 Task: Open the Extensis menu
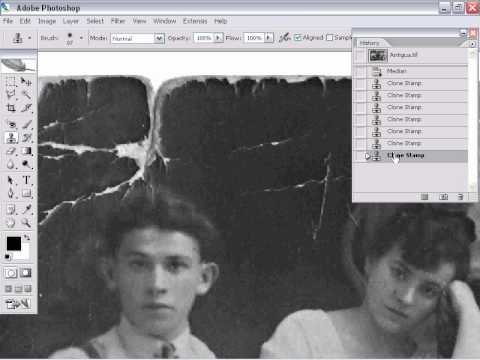pyautogui.click(x=195, y=21)
